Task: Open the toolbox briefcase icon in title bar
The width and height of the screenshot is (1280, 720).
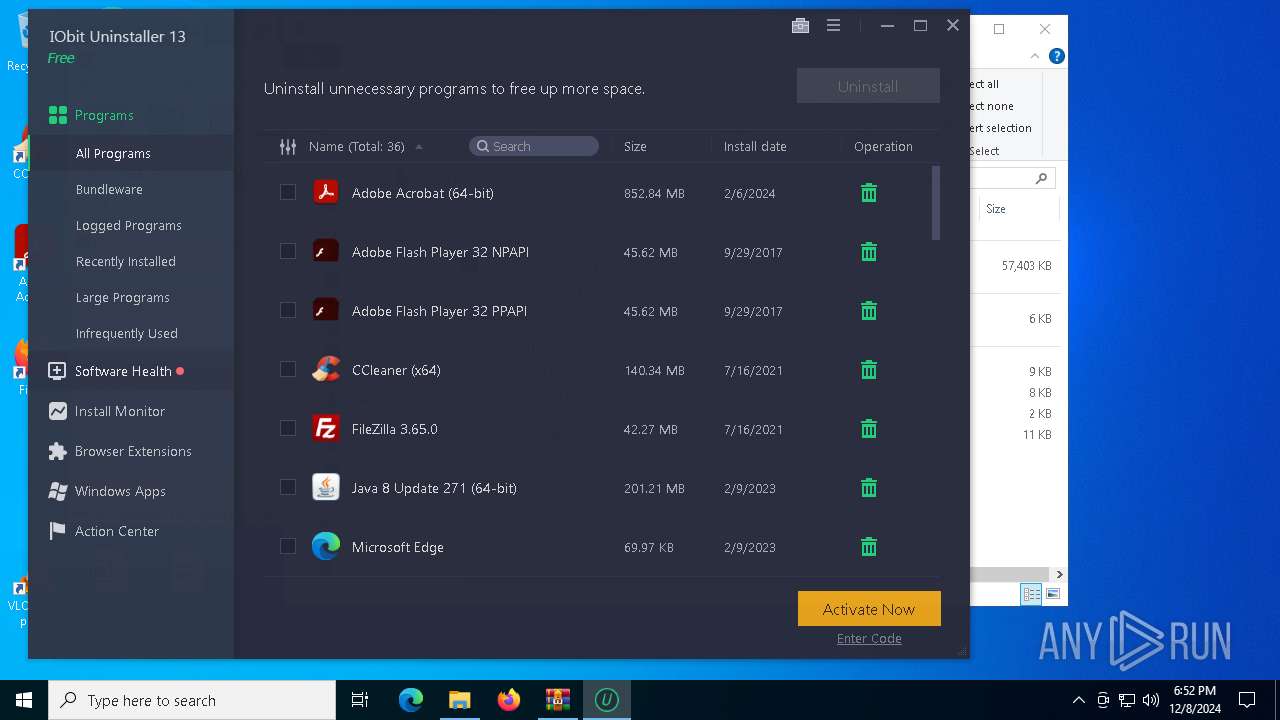Action: tap(800, 26)
